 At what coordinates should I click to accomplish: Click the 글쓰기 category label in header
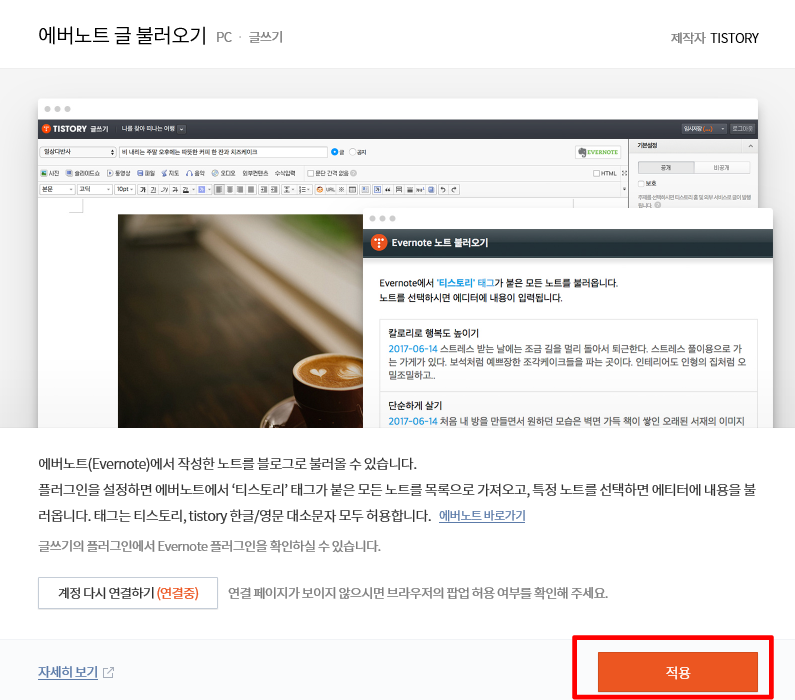tap(266, 37)
